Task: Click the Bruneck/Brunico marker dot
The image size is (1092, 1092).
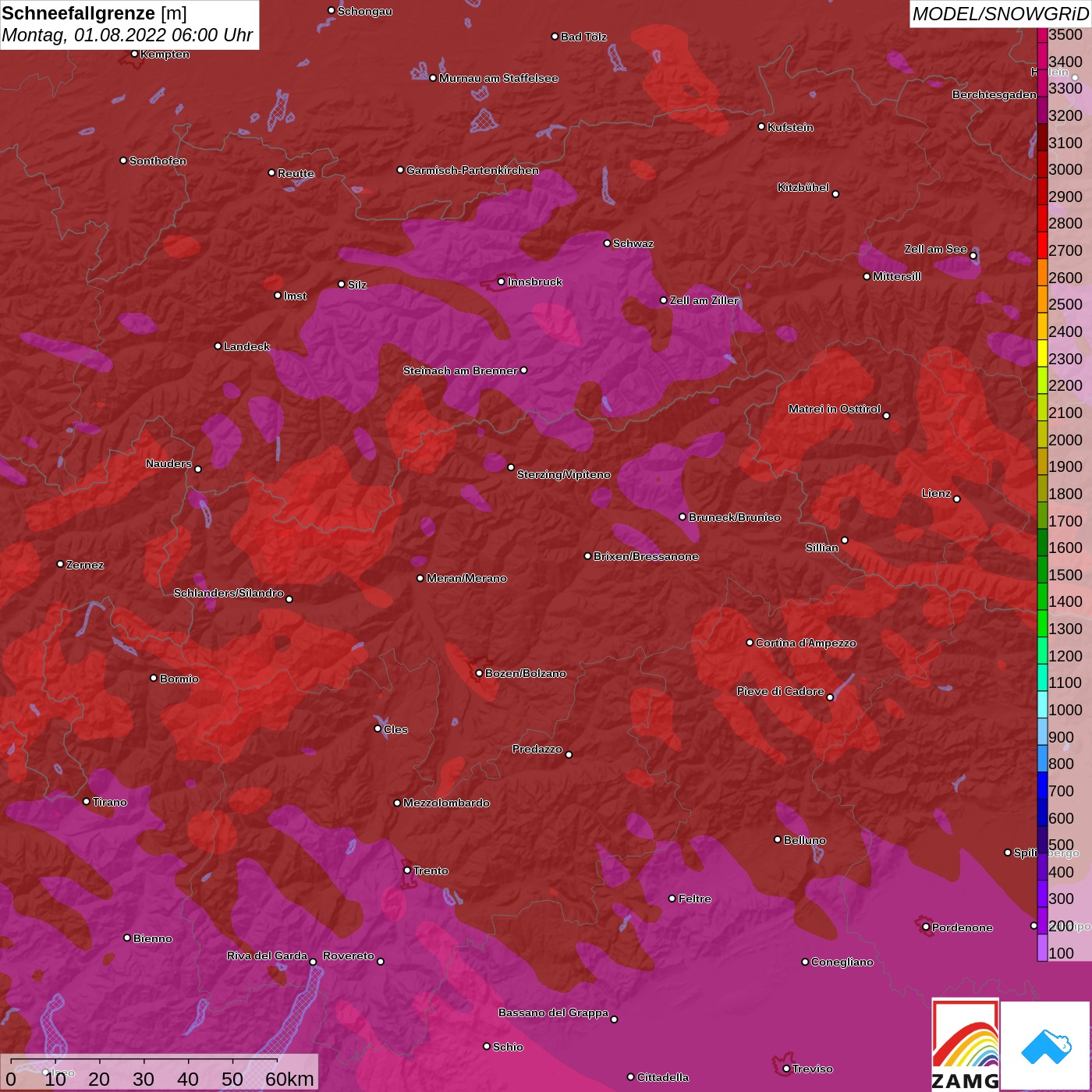Action: point(682,516)
